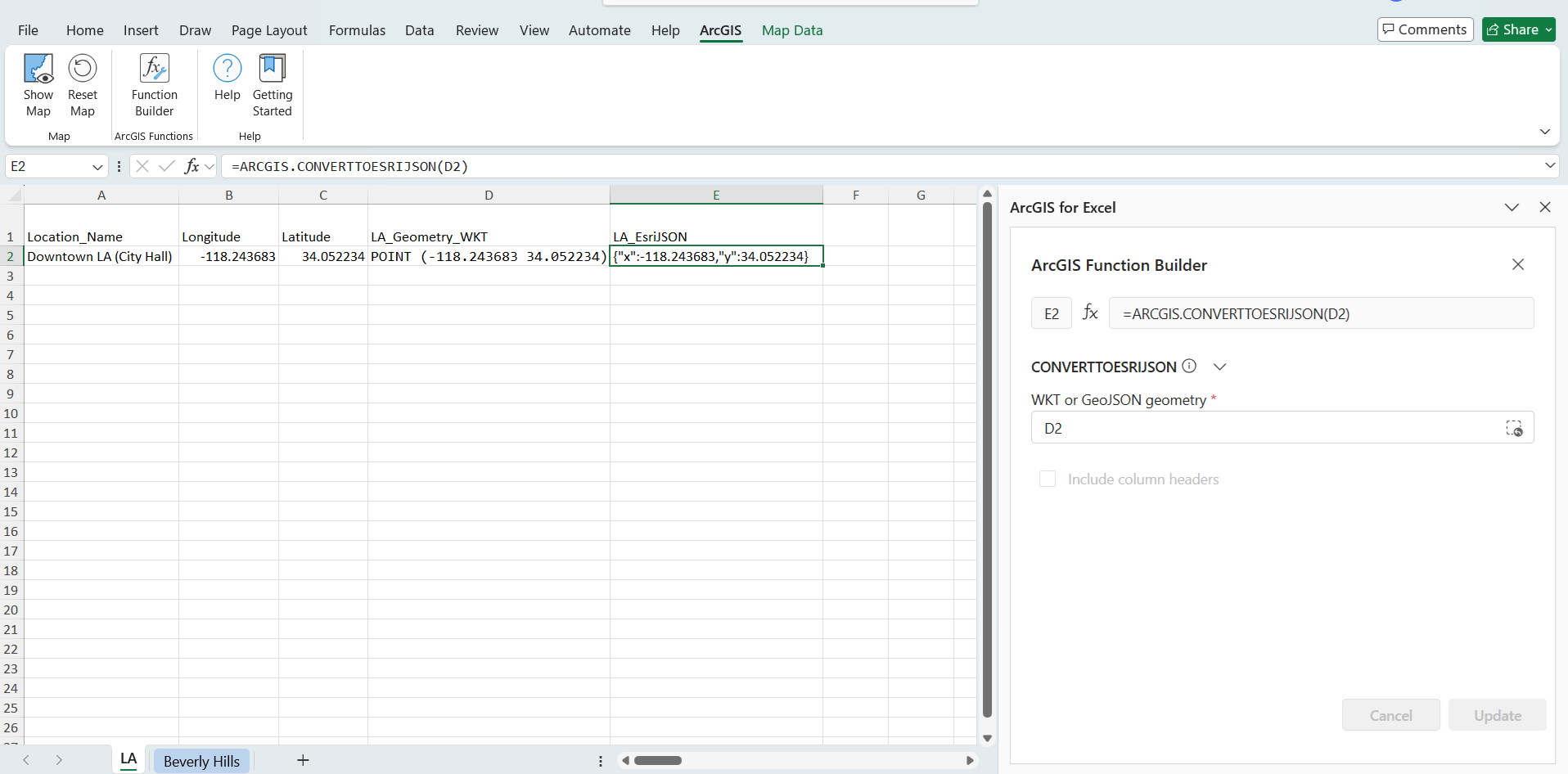1568x774 pixels.
Task: Click the formula bar options dots
Action: 119,166
